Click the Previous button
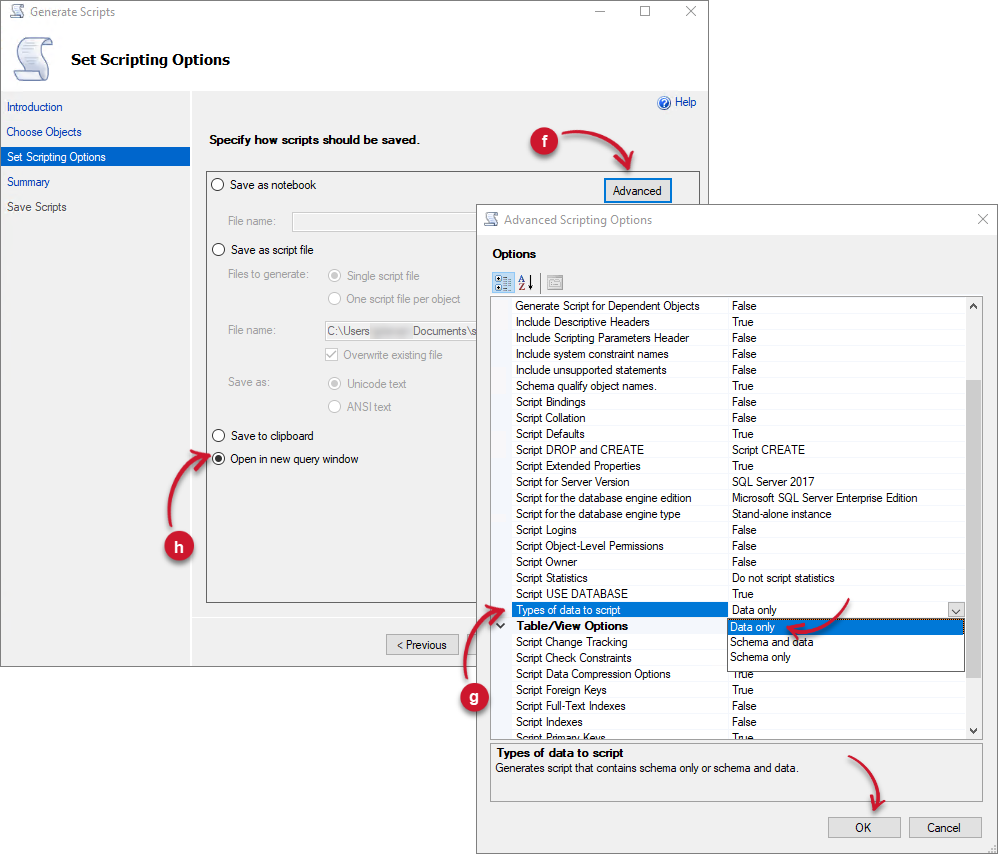The image size is (998, 854). coord(422,644)
